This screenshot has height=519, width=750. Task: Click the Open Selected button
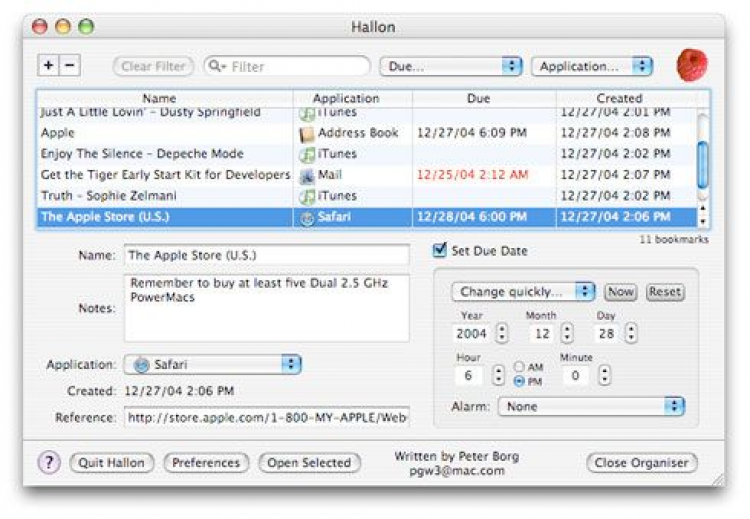point(309,463)
